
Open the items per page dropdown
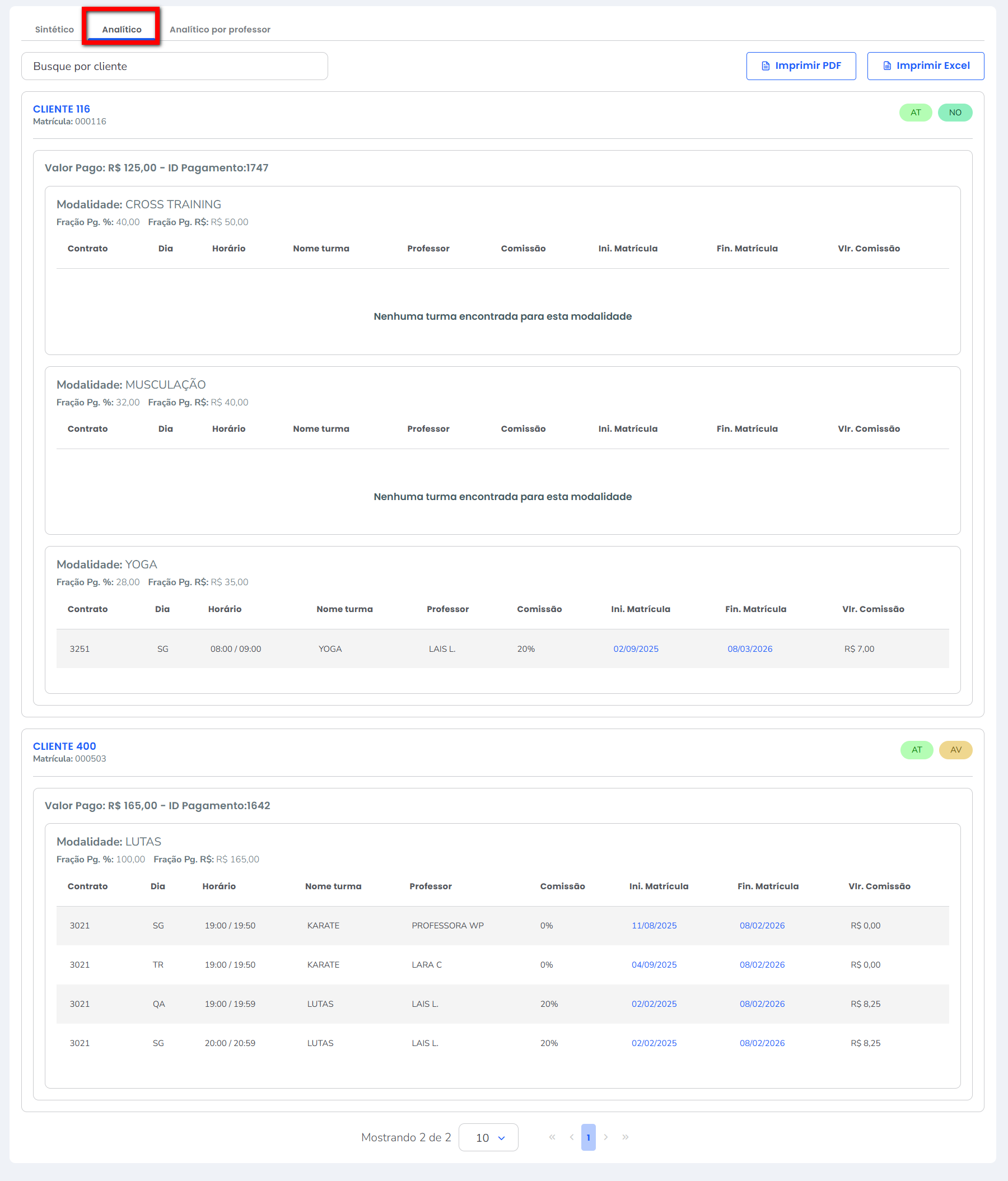pyautogui.click(x=488, y=1138)
